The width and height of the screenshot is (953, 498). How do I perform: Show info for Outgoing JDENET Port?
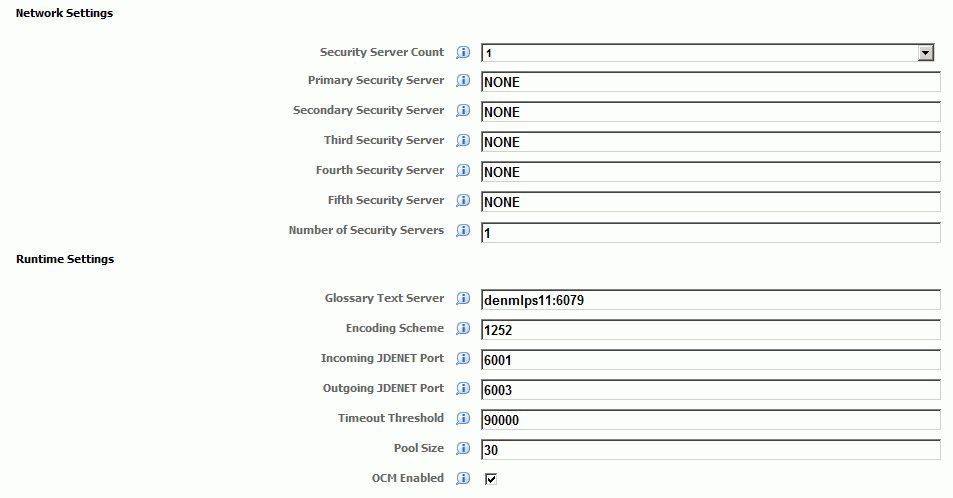coord(463,389)
